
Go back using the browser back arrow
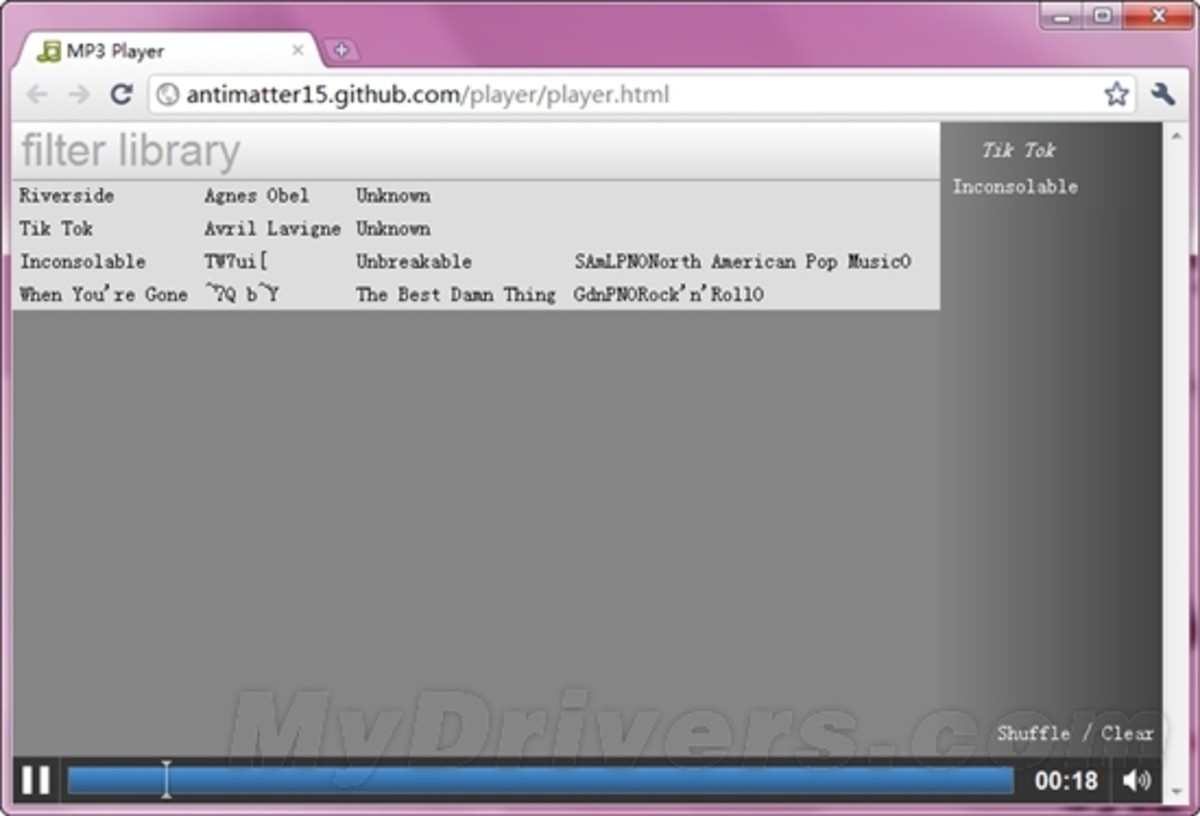point(37,95)
